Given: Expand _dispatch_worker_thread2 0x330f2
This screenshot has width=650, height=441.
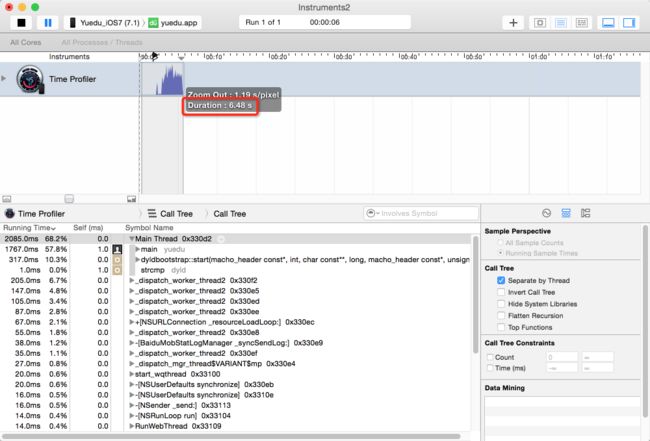Looking at the screenshot, I should [x=131, y=280].
